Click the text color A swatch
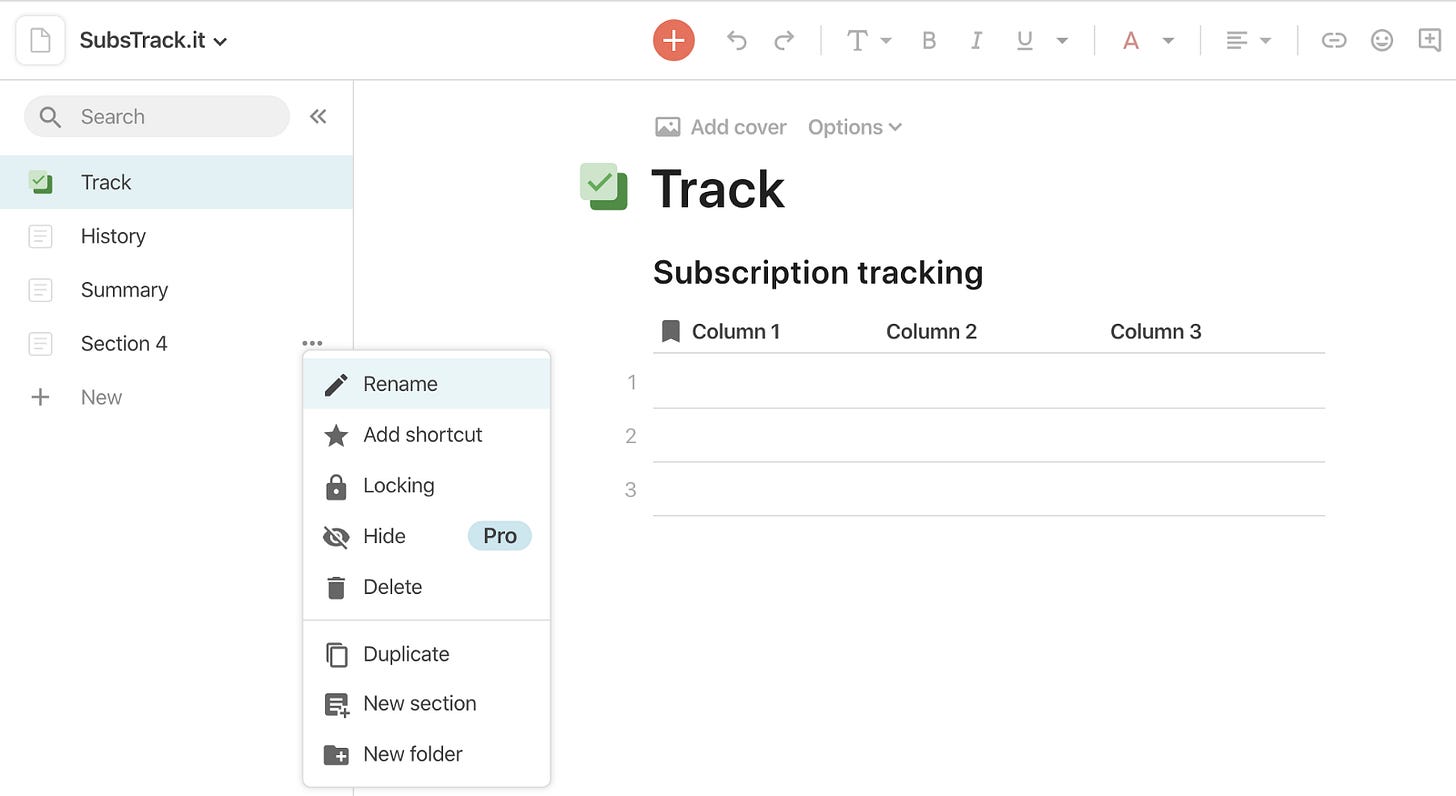Viewport: 1456px width, 796px height. [x=1131, y=41]
